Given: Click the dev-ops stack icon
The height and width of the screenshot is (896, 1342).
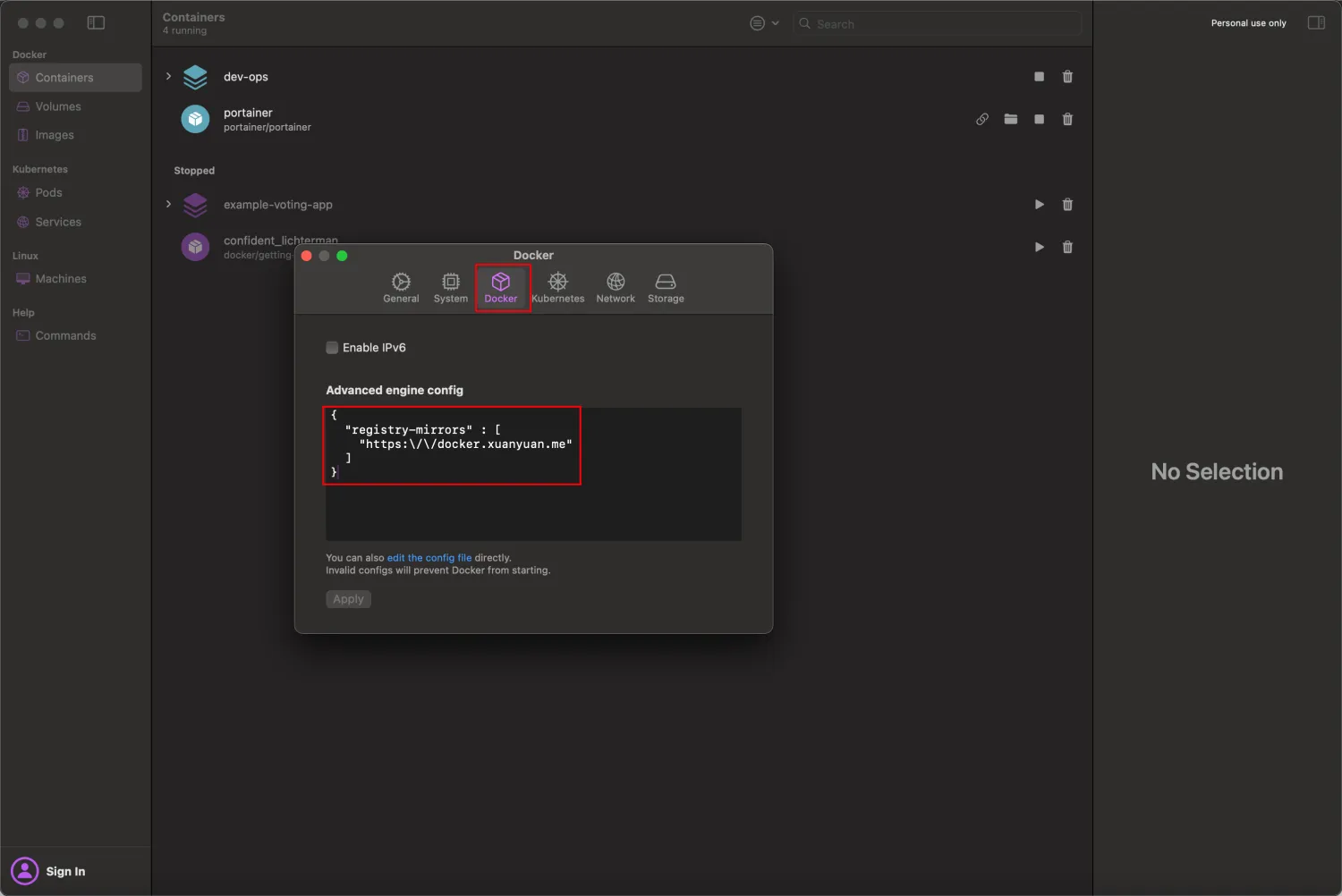Looking at the screenshot, I should (x=195, y=77).
